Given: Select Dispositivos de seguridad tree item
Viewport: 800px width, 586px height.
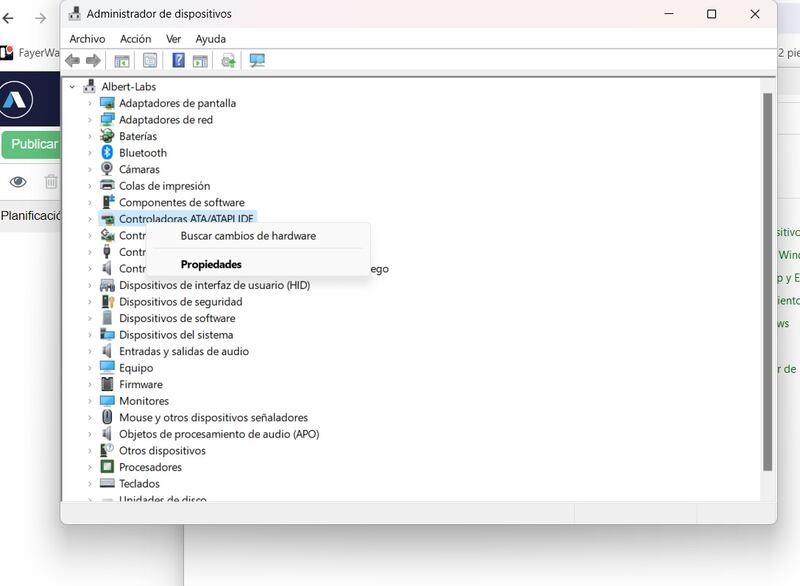Looking at the screenshot, I should (180, 302).
